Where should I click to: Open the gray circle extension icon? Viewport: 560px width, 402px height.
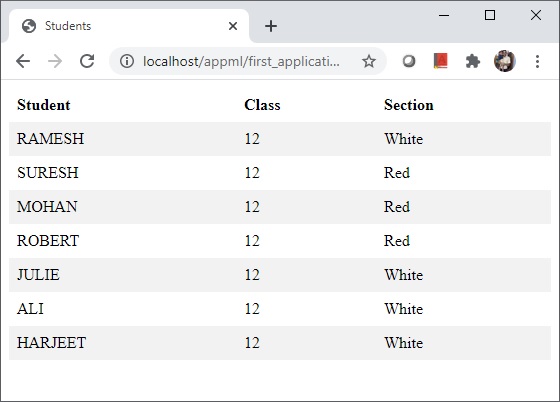409,61
